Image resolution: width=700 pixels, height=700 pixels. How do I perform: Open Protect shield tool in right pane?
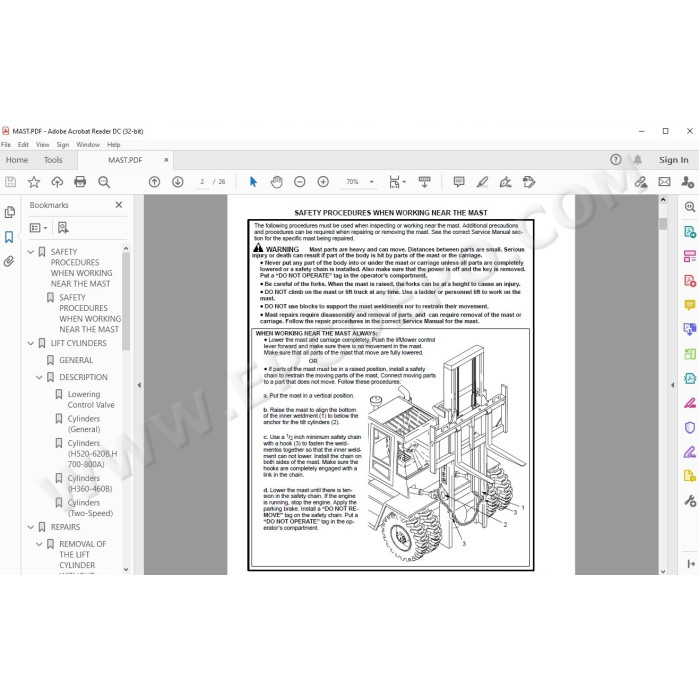(690, 428)
